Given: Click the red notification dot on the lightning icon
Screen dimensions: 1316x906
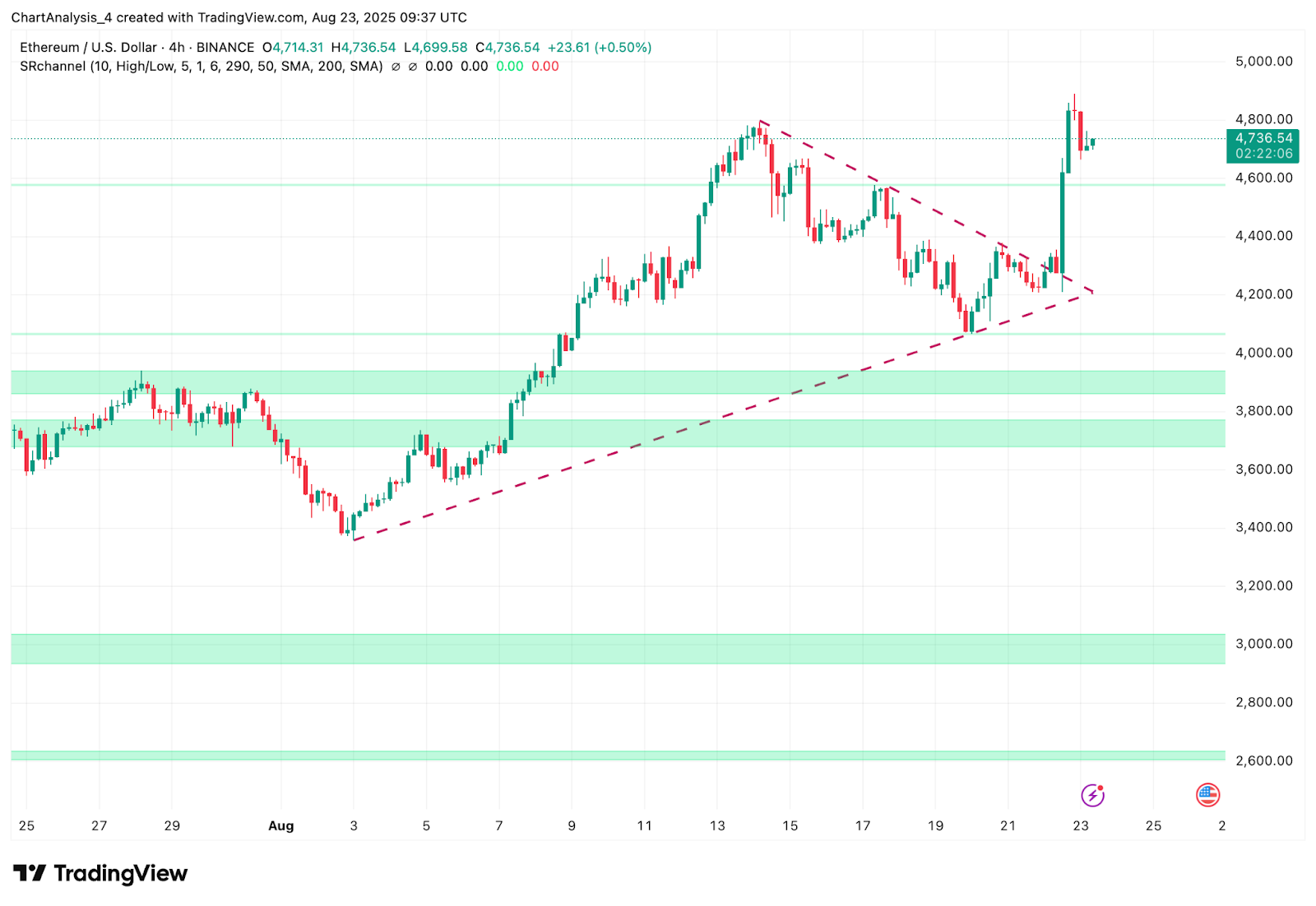Looking at the screenshot, I should tap(1101, 786).
